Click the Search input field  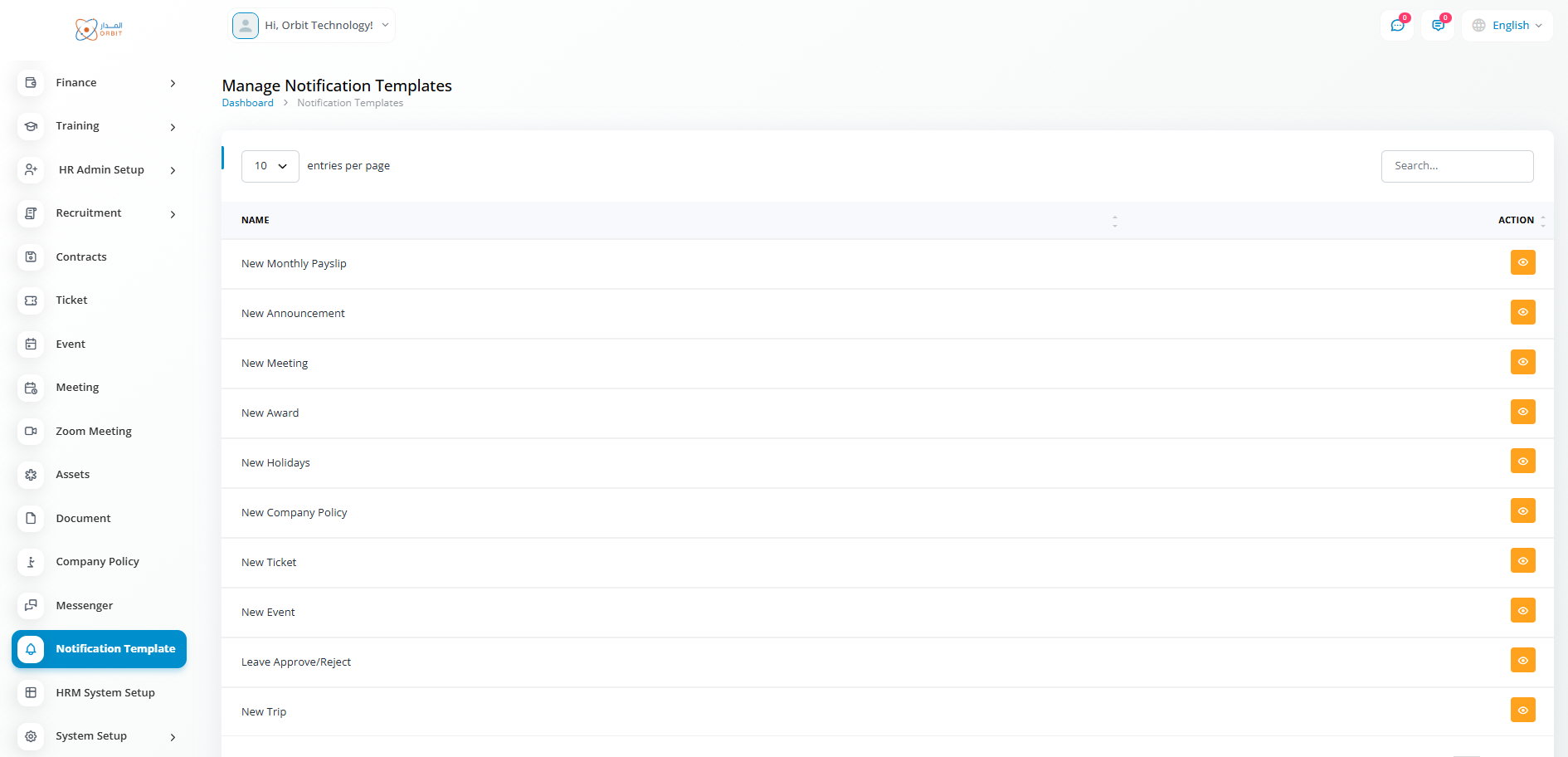click(1457, 166)
